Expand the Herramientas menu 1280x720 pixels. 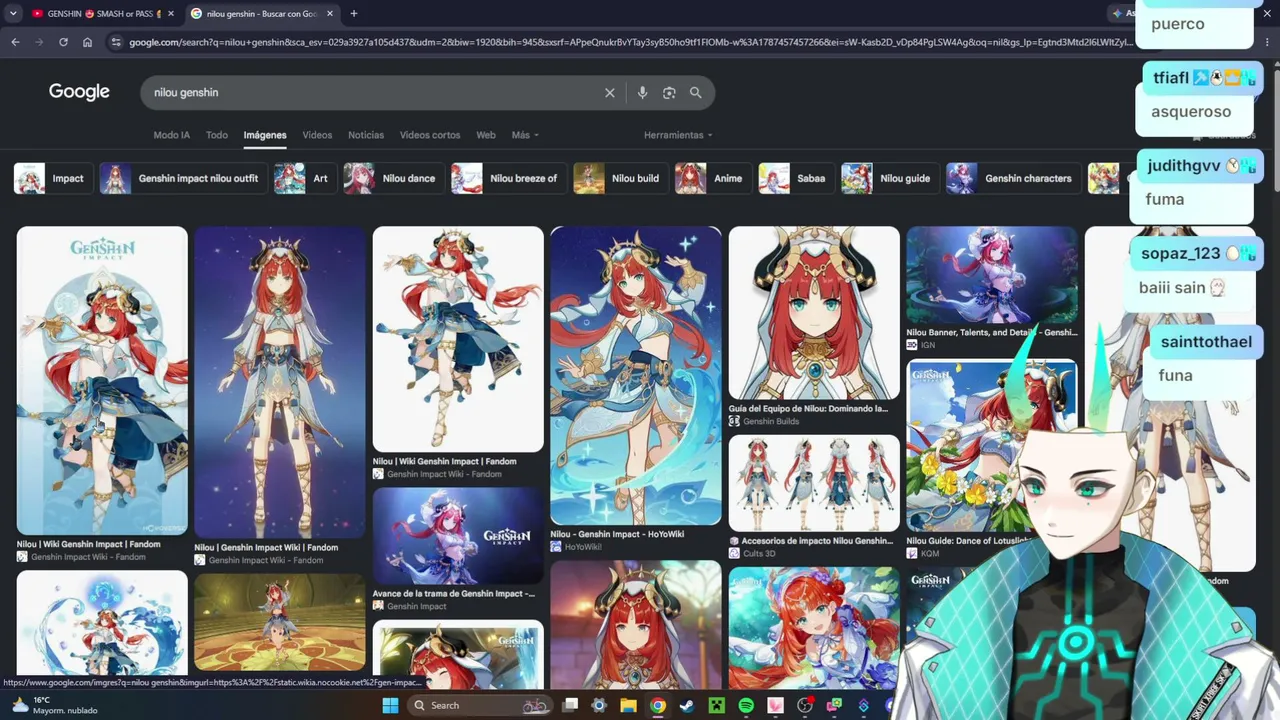[x=678, y=135]
